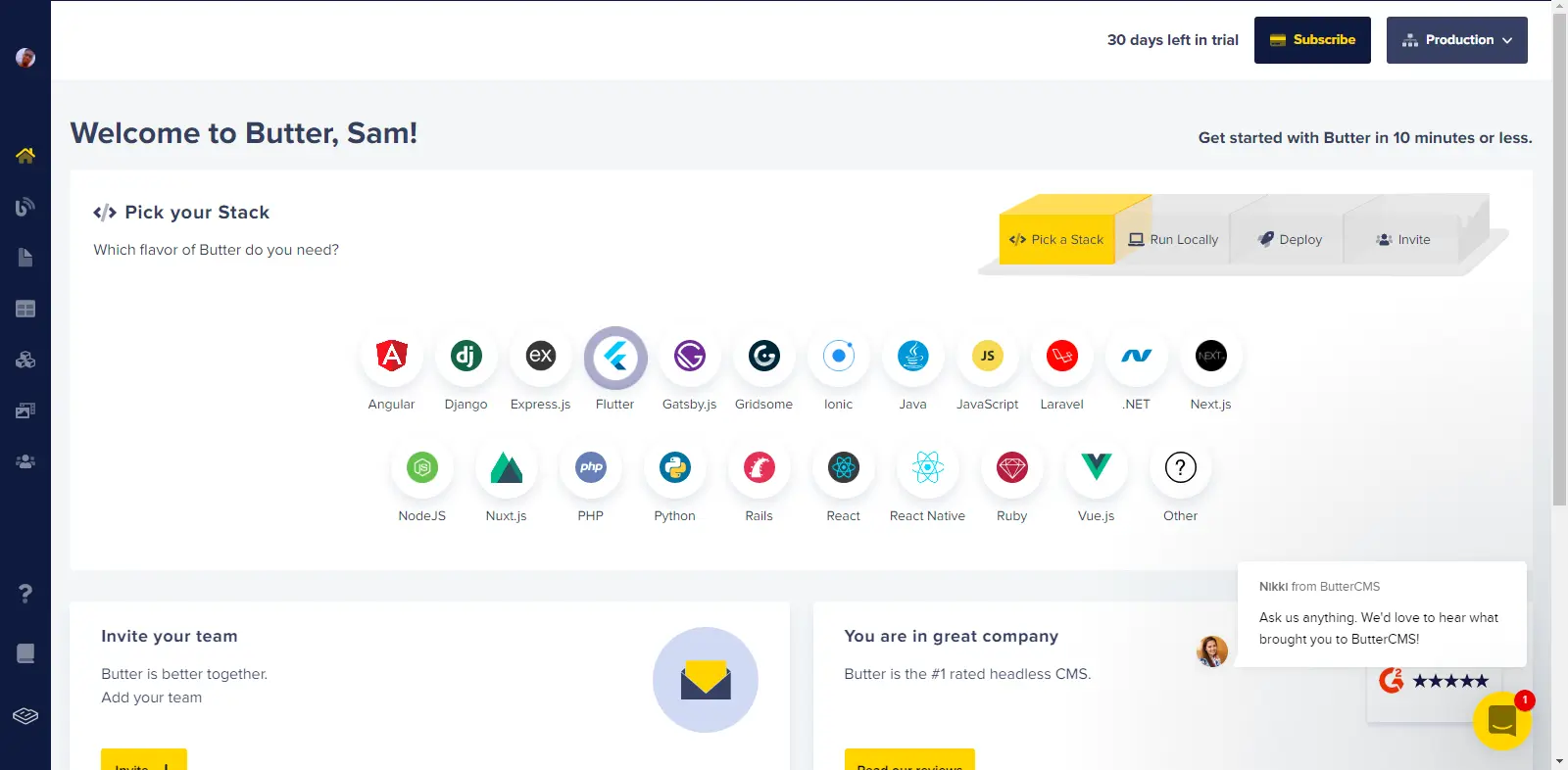Click the Subscribe button
The height and width of the screenshot is (770, 1568).
[x=1312, y=40]
